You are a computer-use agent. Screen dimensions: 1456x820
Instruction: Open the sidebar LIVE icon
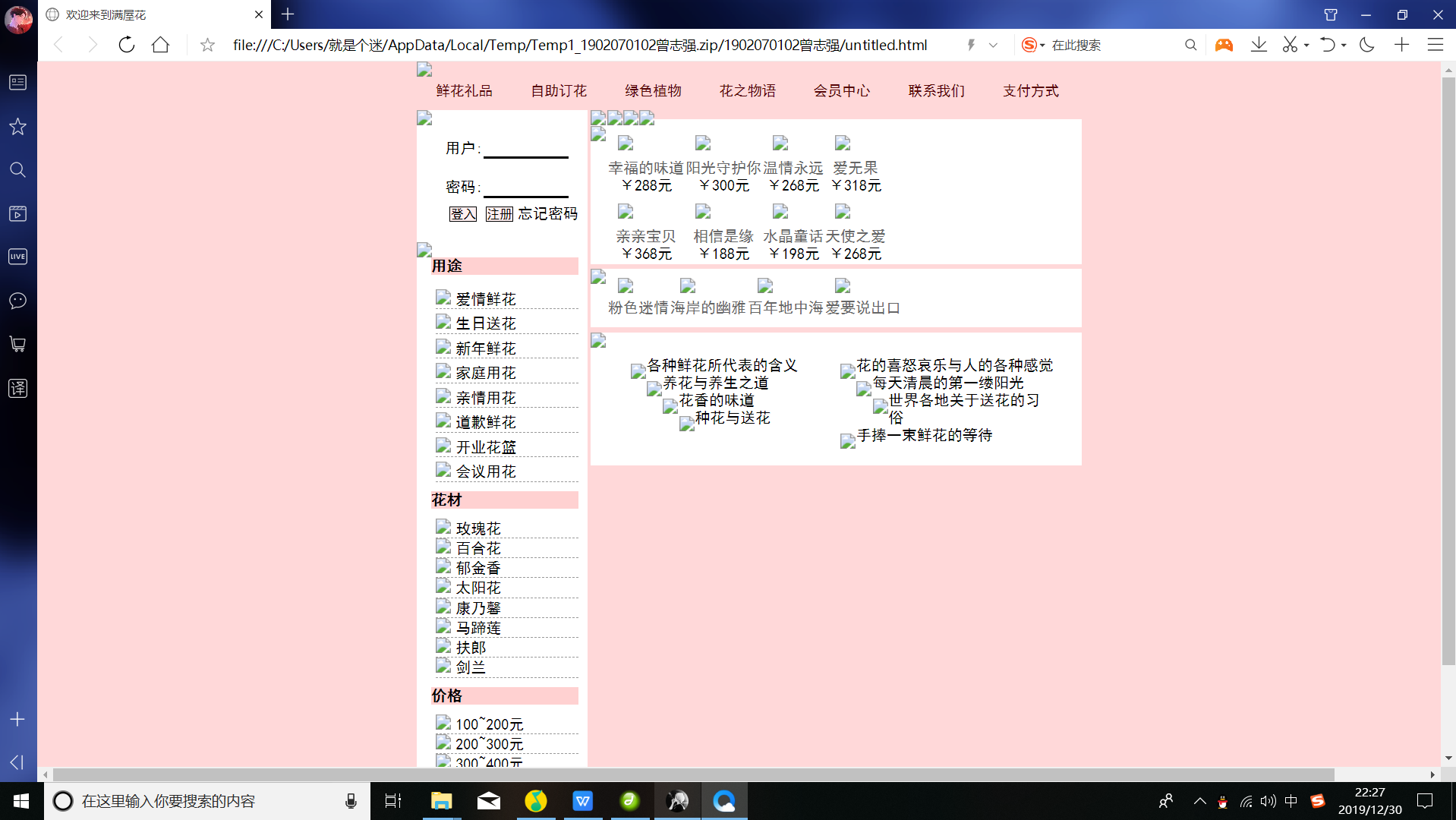coord(17,257)
